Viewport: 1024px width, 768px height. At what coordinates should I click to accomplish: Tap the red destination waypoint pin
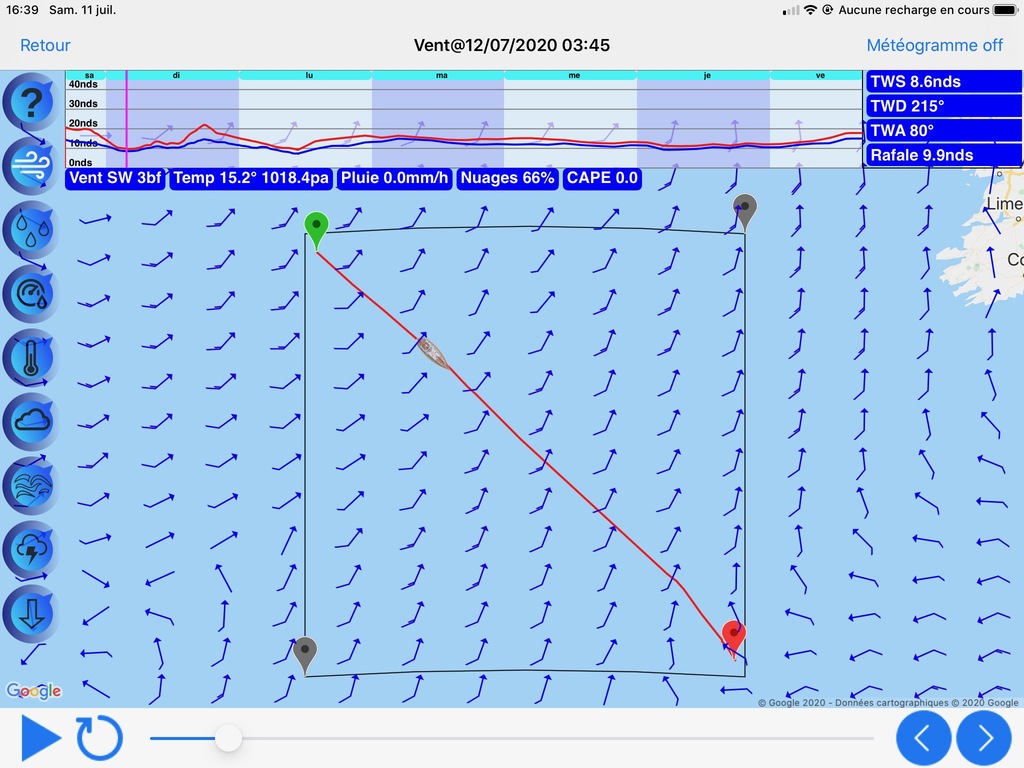(x=734, y=638)
